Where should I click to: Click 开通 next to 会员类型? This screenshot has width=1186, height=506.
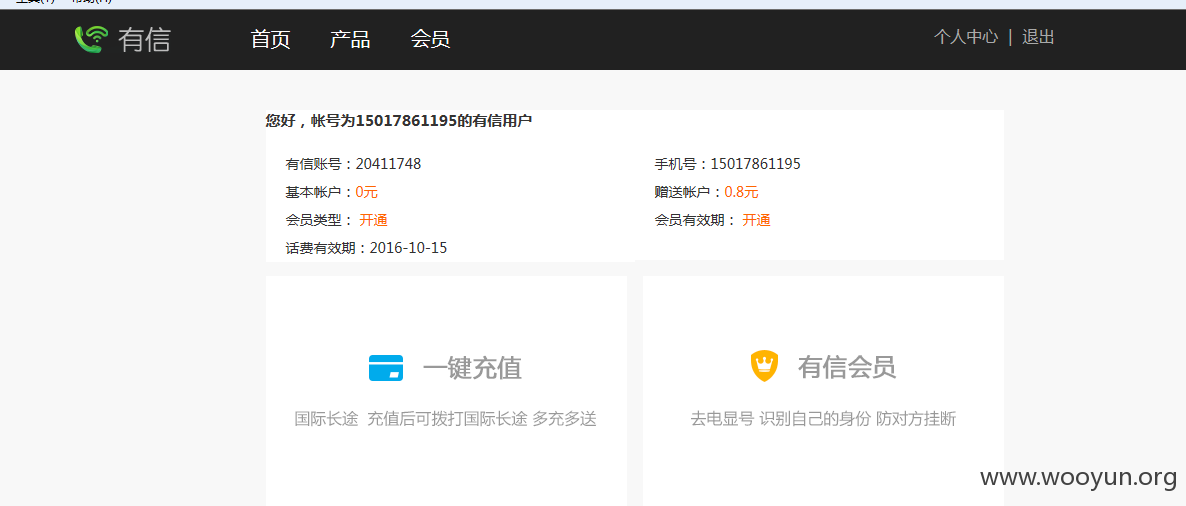374,221
